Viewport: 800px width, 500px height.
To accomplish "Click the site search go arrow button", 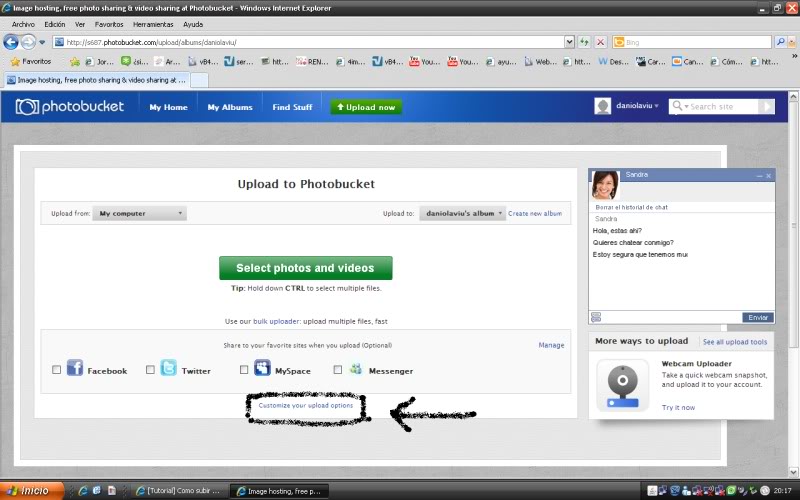I will point(766,106).
